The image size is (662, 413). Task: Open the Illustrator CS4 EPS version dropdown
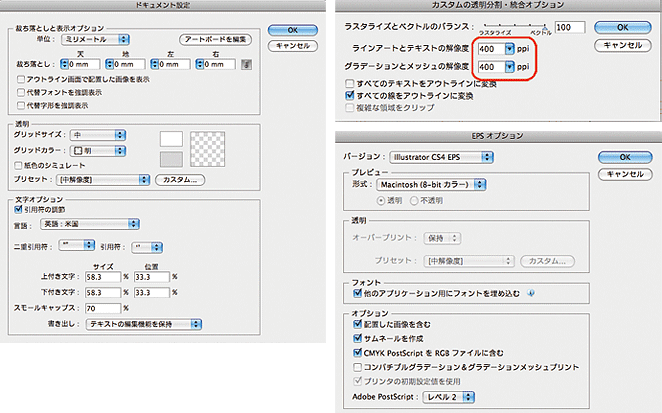[x=441, y=156]
